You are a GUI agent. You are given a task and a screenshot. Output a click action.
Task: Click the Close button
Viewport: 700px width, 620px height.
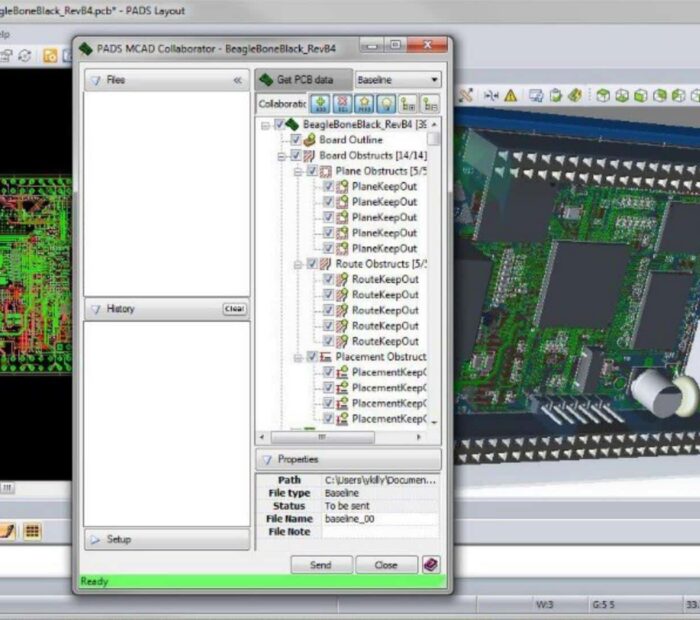pyautogui.click(x=386, y=565)
